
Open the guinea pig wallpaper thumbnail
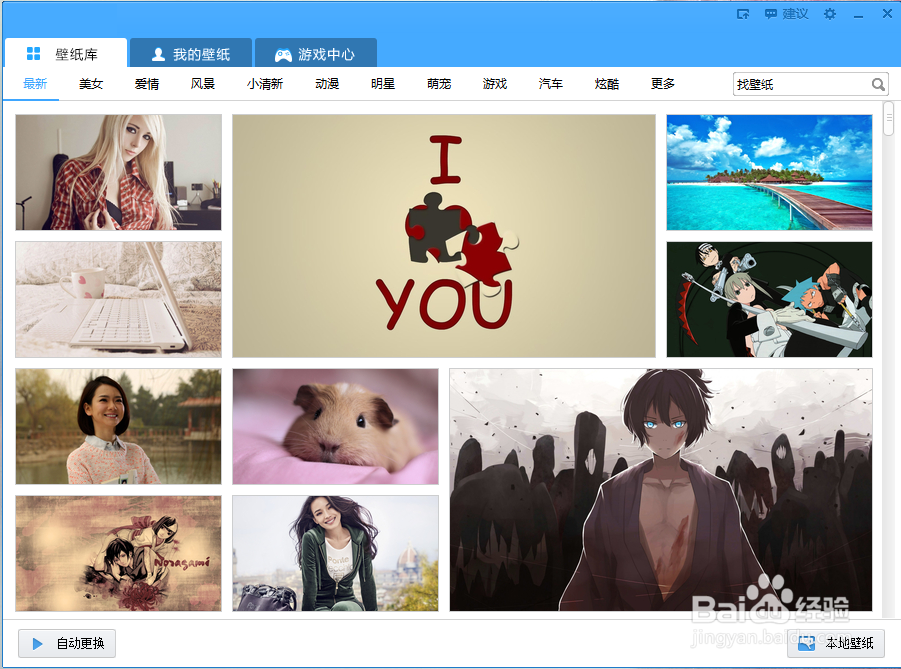(x=335, y=426)
